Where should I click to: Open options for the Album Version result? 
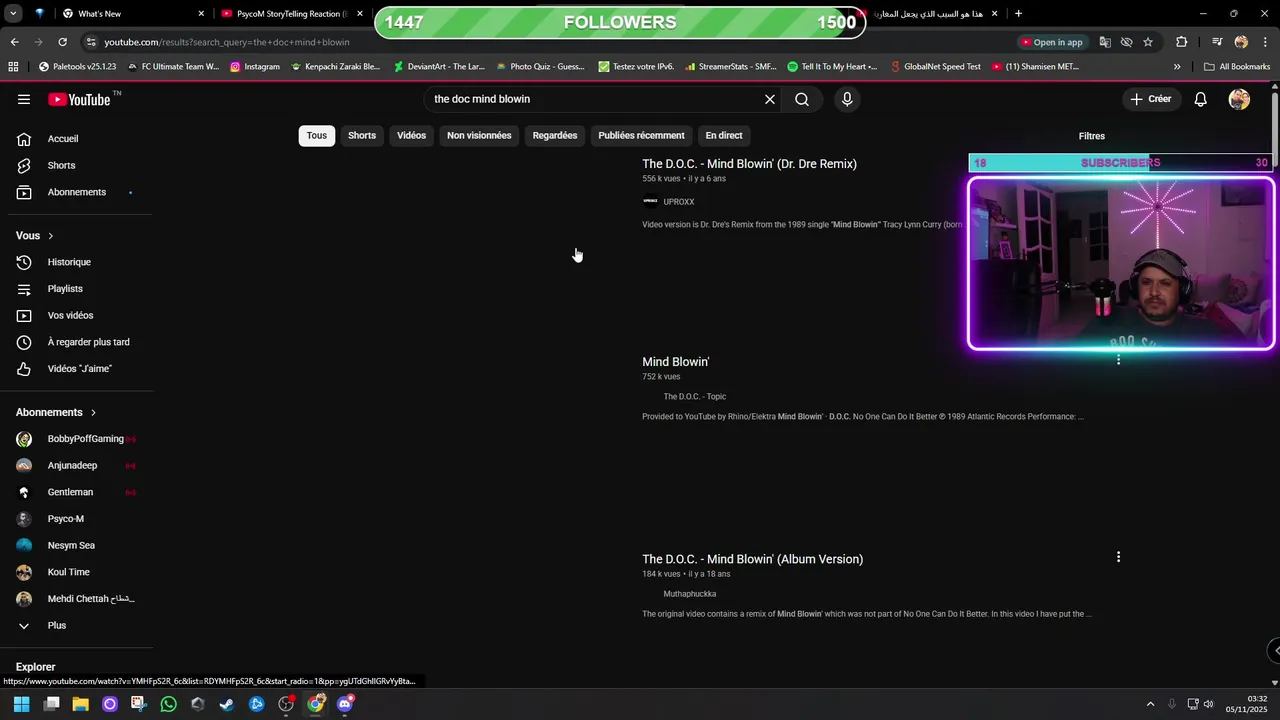1118,557
